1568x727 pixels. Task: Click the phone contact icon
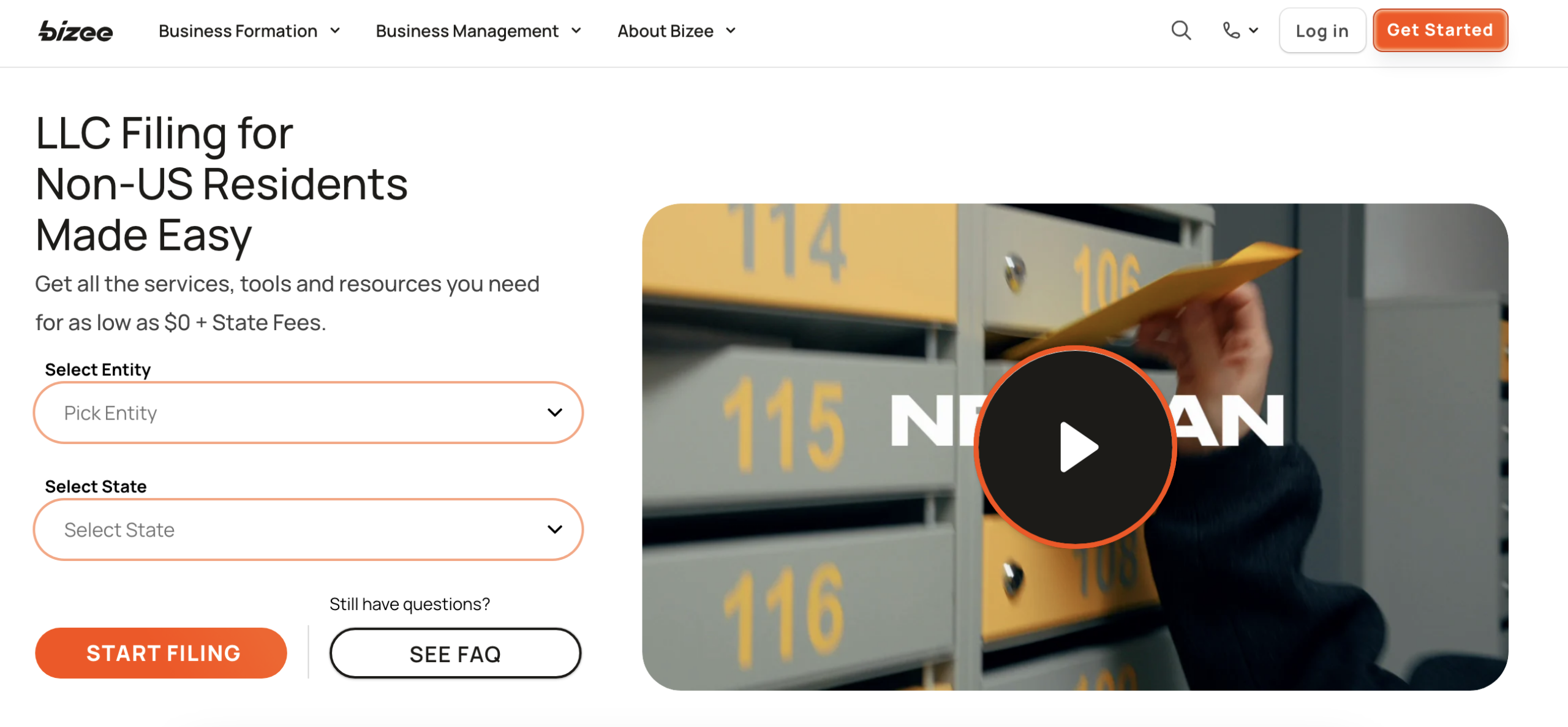(x=1231, y=30)
